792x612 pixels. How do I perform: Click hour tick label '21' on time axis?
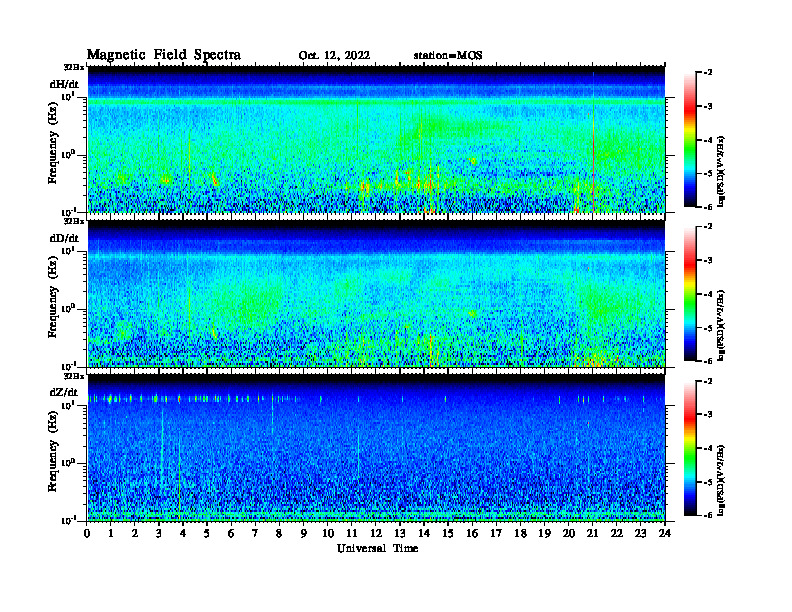592,533
